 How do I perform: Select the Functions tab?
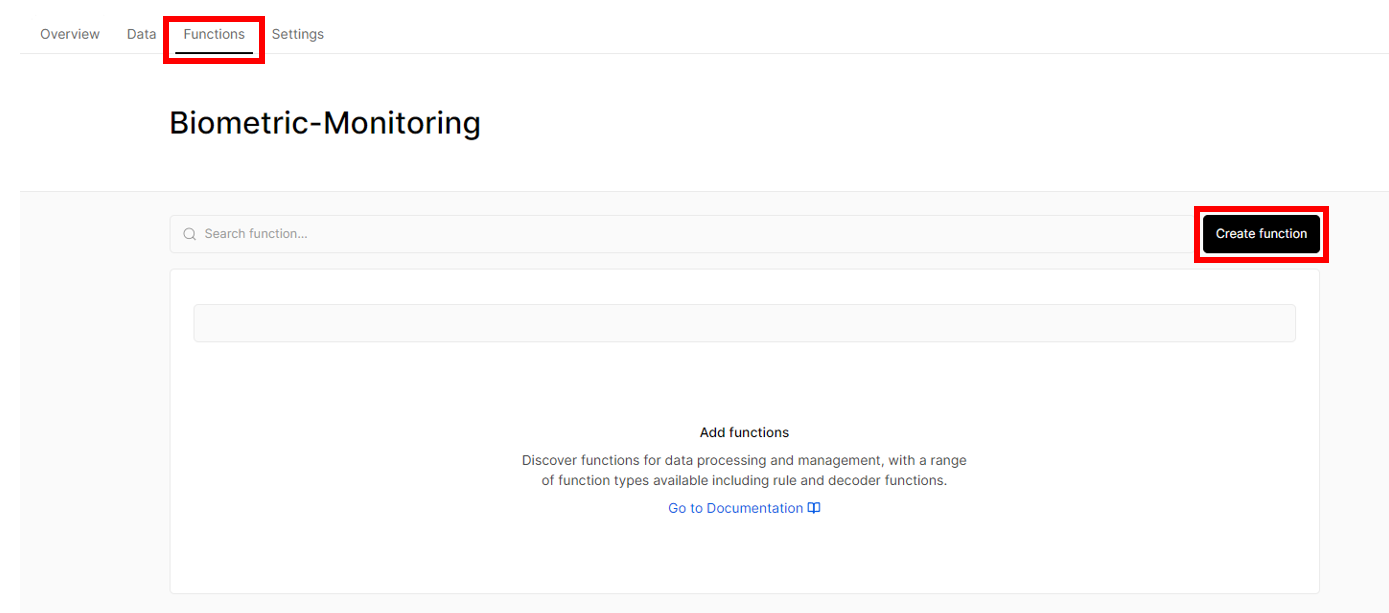click(214, 34)
